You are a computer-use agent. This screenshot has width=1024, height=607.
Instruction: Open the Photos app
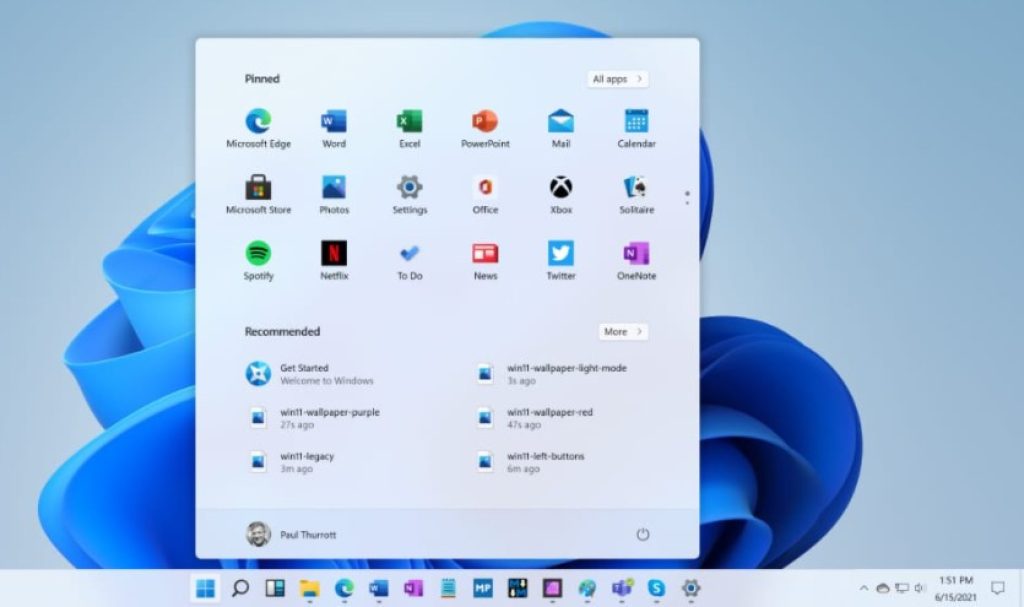tap(334, 195)
